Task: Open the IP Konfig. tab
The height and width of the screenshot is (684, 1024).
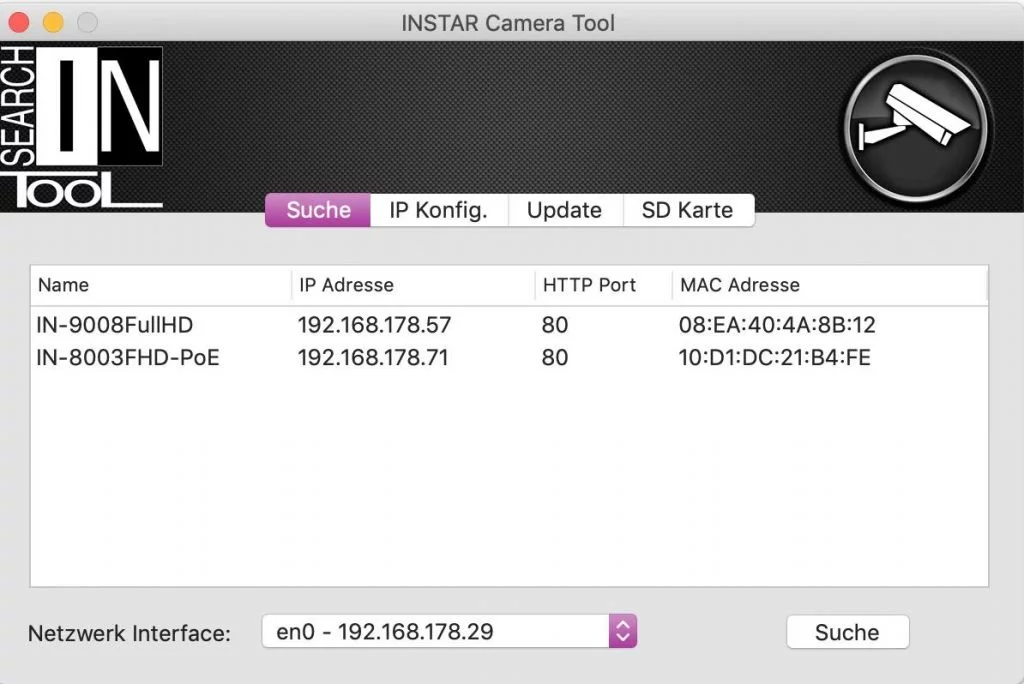Action: (439, 210)
